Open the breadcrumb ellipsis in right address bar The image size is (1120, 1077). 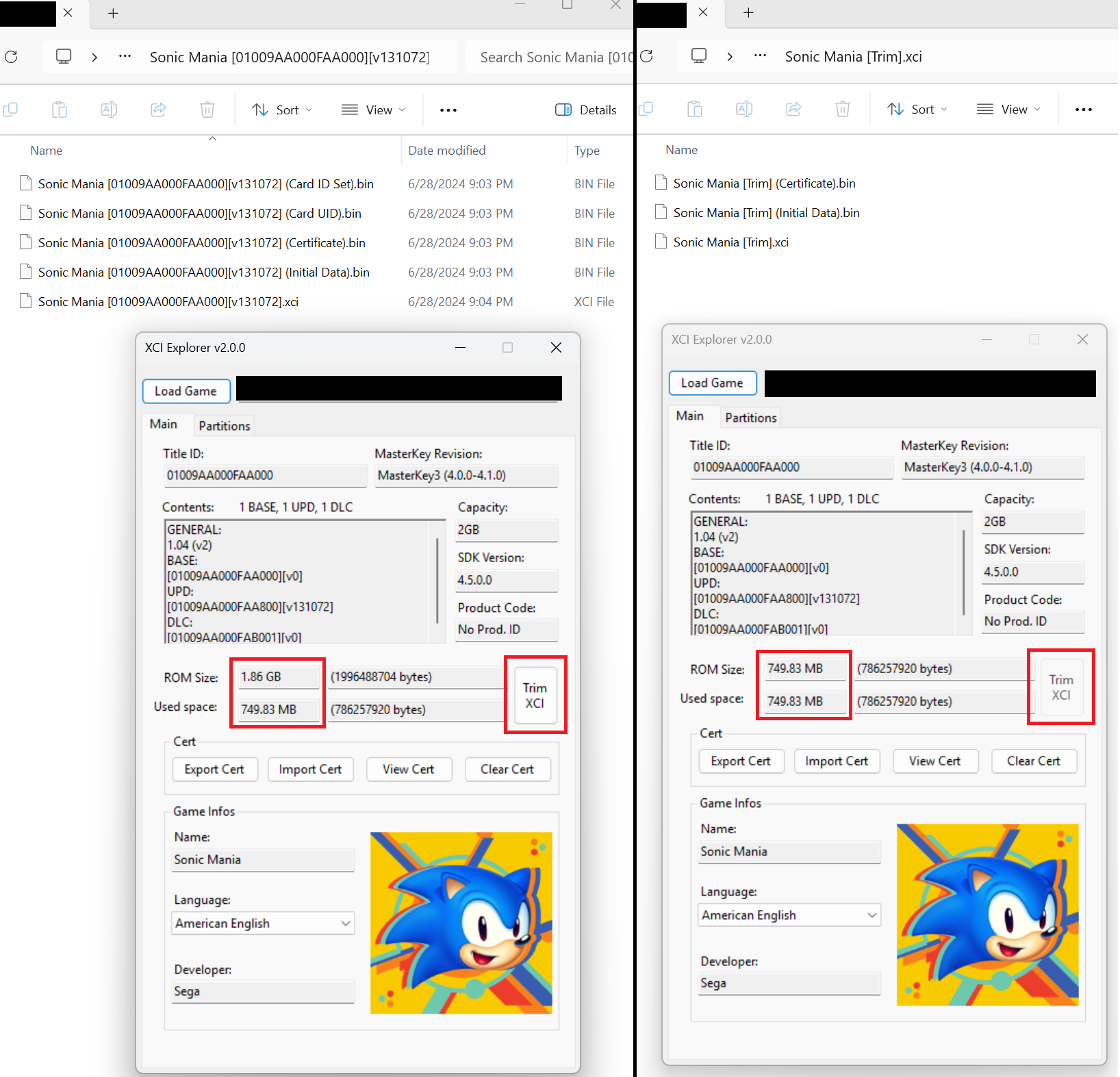[760, 55]
